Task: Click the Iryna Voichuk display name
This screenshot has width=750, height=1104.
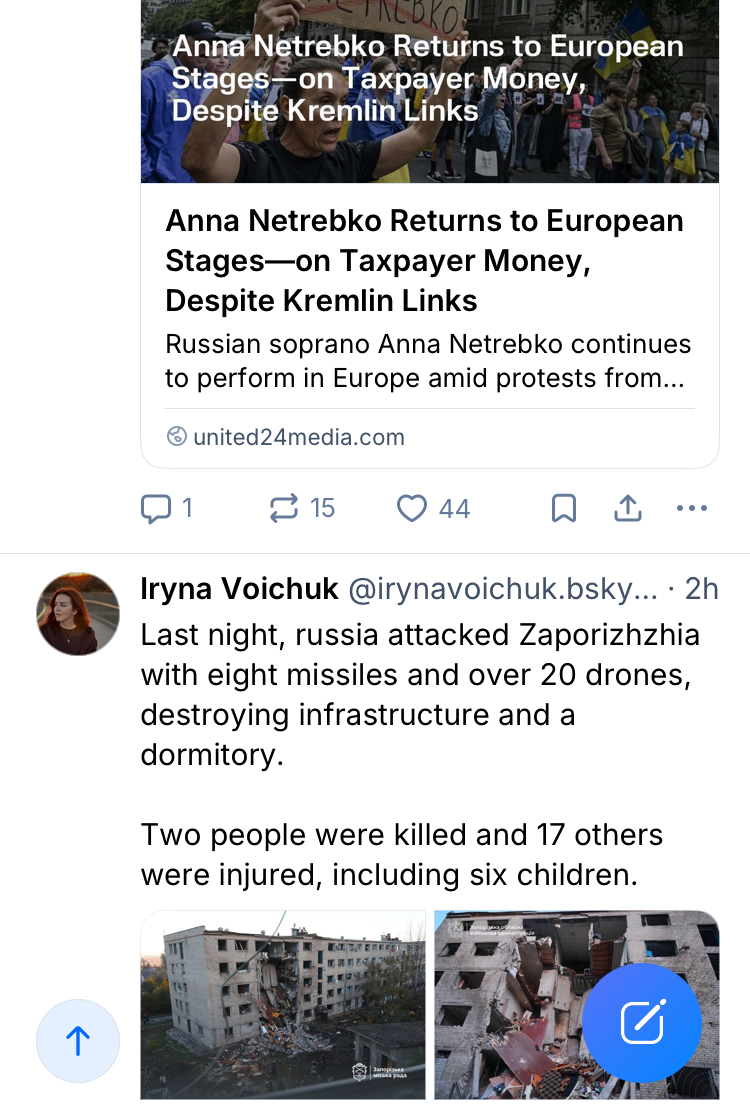Action: click(x=240, y=590)
